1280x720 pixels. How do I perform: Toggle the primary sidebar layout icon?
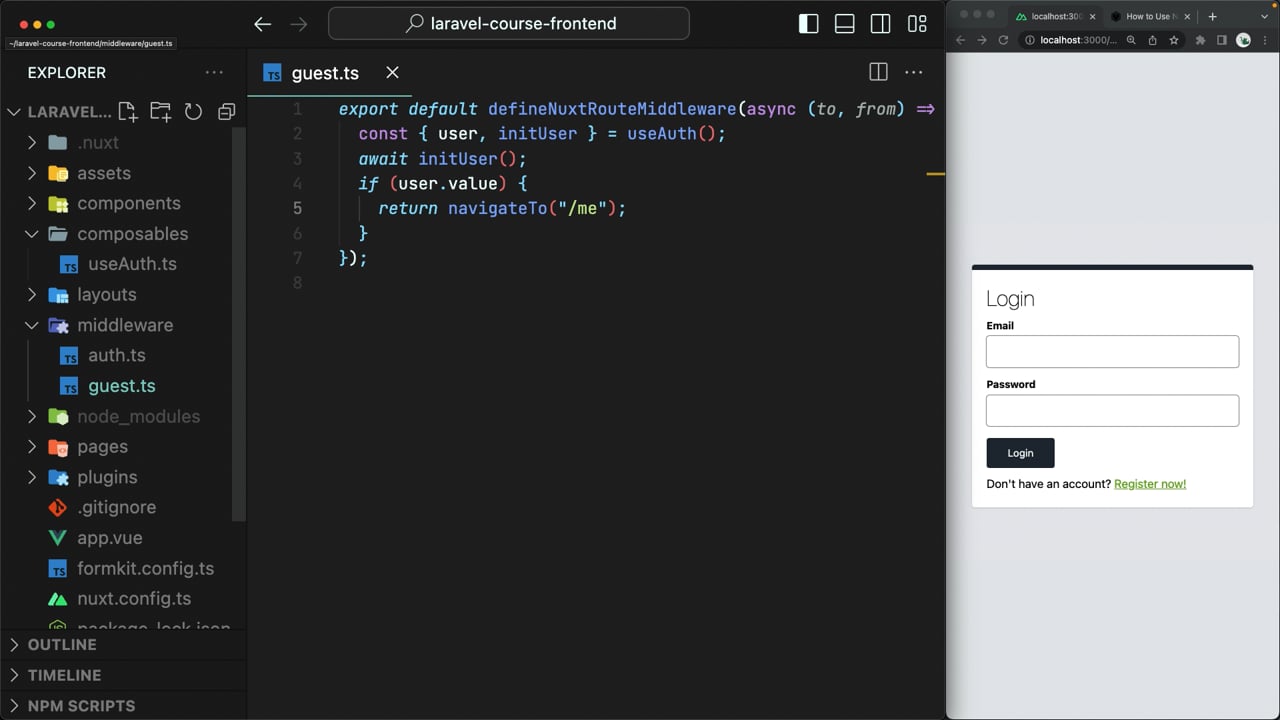click(x=809, y=24)
